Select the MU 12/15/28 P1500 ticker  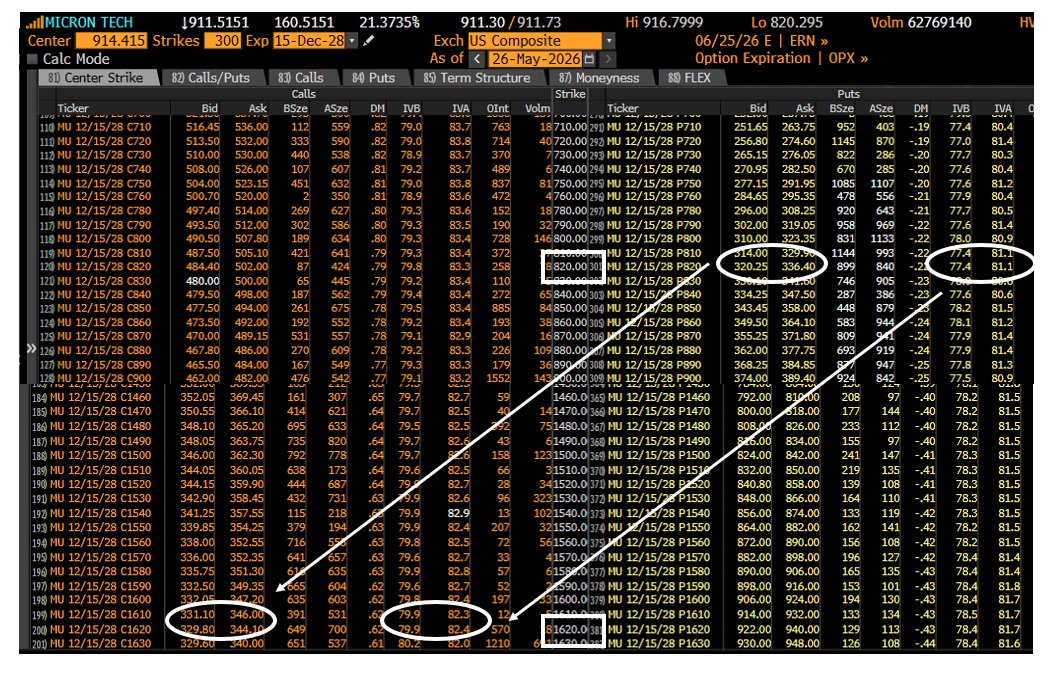click(659, 456)
